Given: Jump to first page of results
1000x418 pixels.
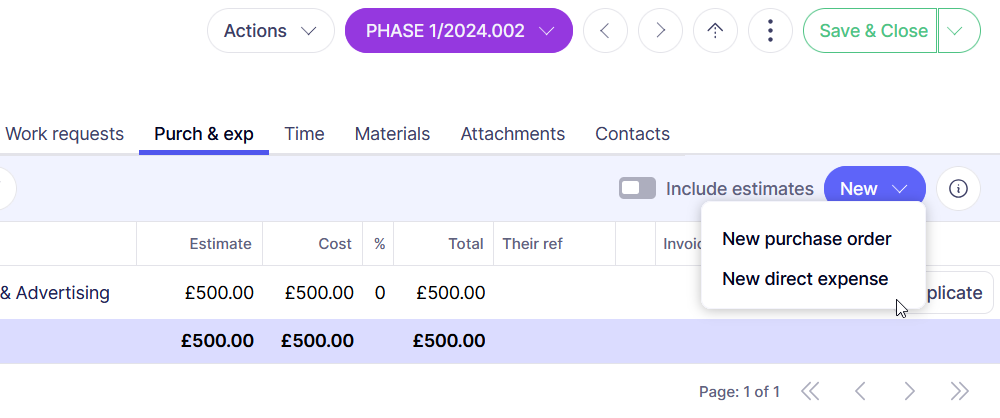Looking at the screenshot, I should (x=810, y=391).
